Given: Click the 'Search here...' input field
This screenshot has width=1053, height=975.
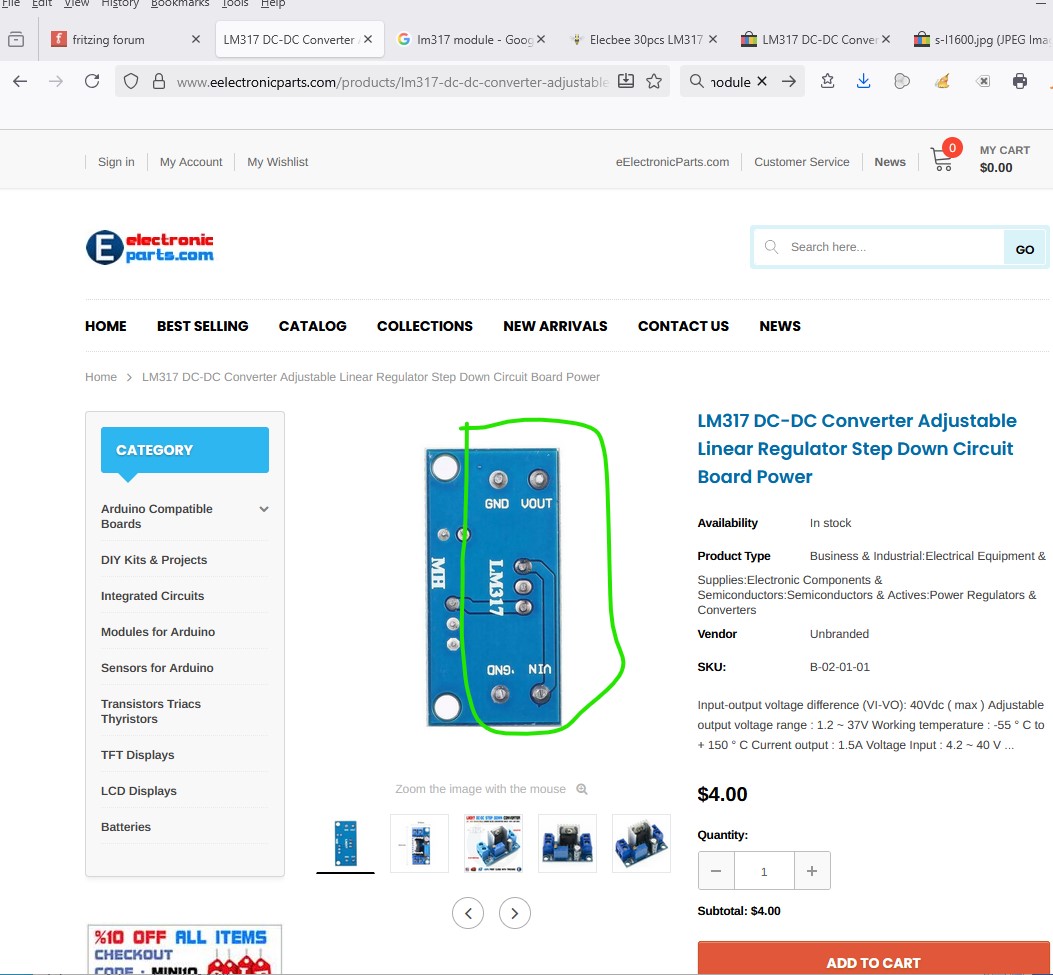Looking at the screenshot, I should tap(890, 247).
